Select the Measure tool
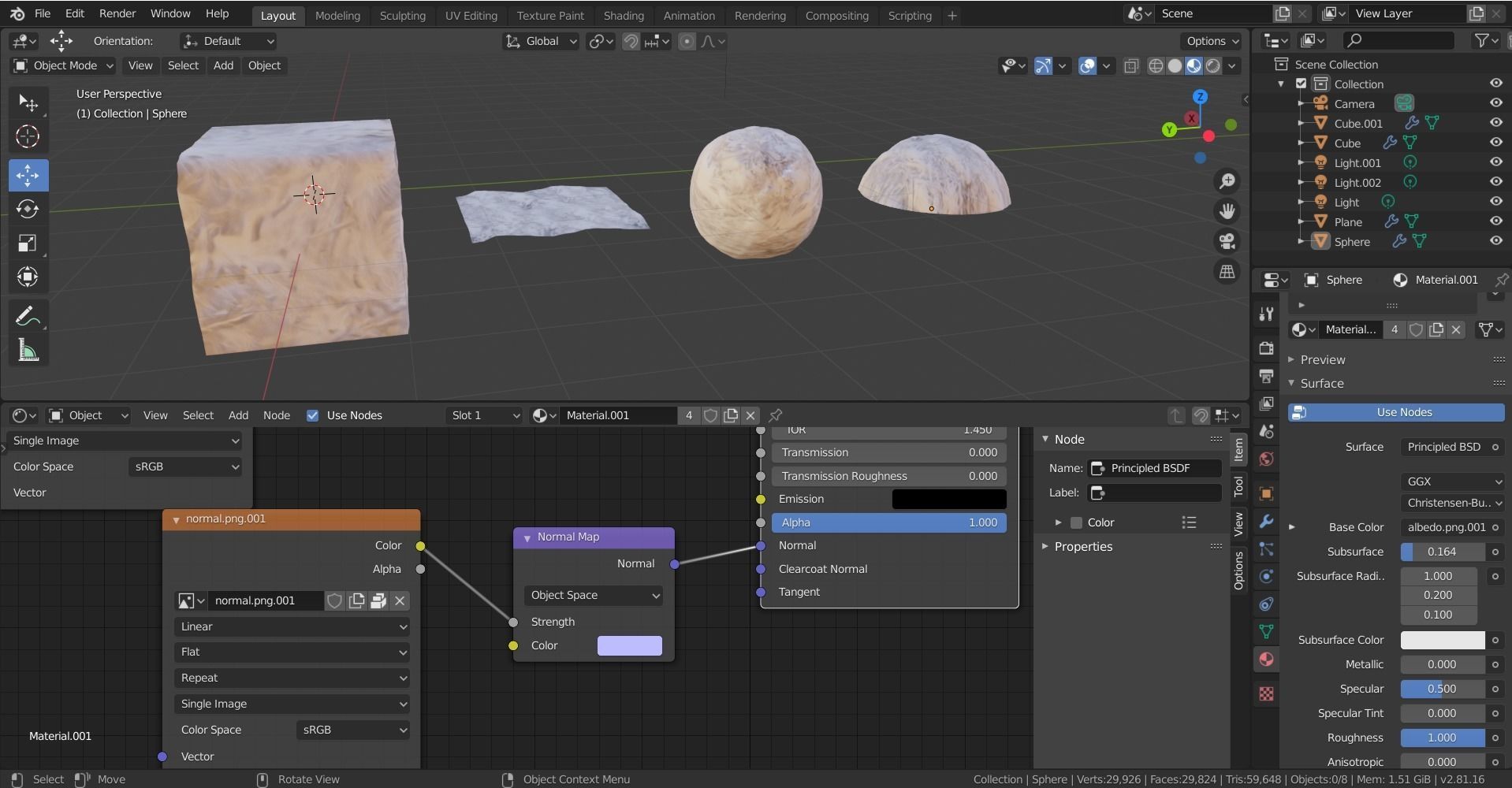Image resolution: width=1512 pixels, height=788 pixels. tap(28, 351)
